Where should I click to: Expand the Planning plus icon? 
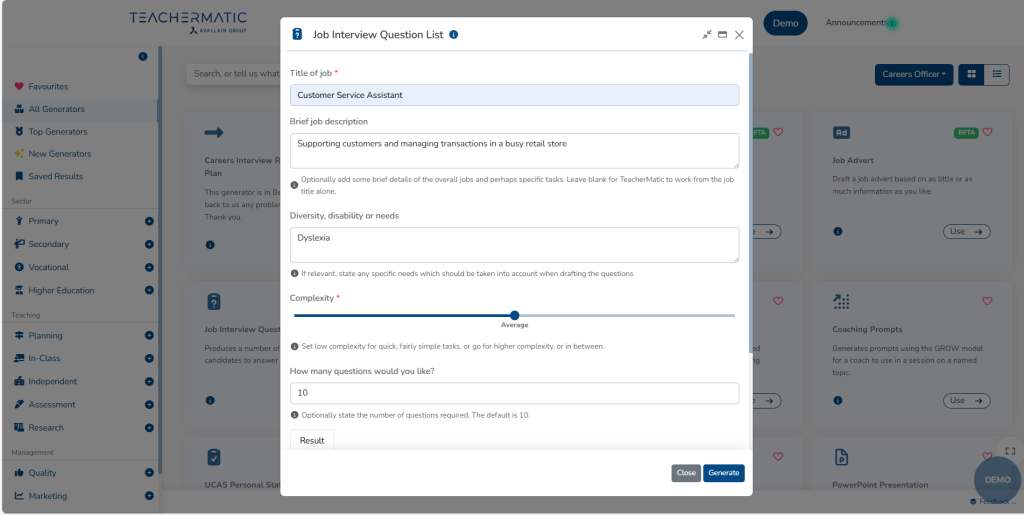[x=149, y=336]
